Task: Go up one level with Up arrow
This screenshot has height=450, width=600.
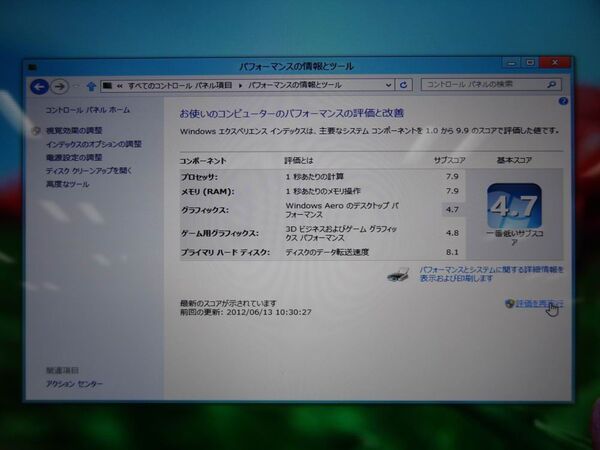Action: tap(91, 86)
